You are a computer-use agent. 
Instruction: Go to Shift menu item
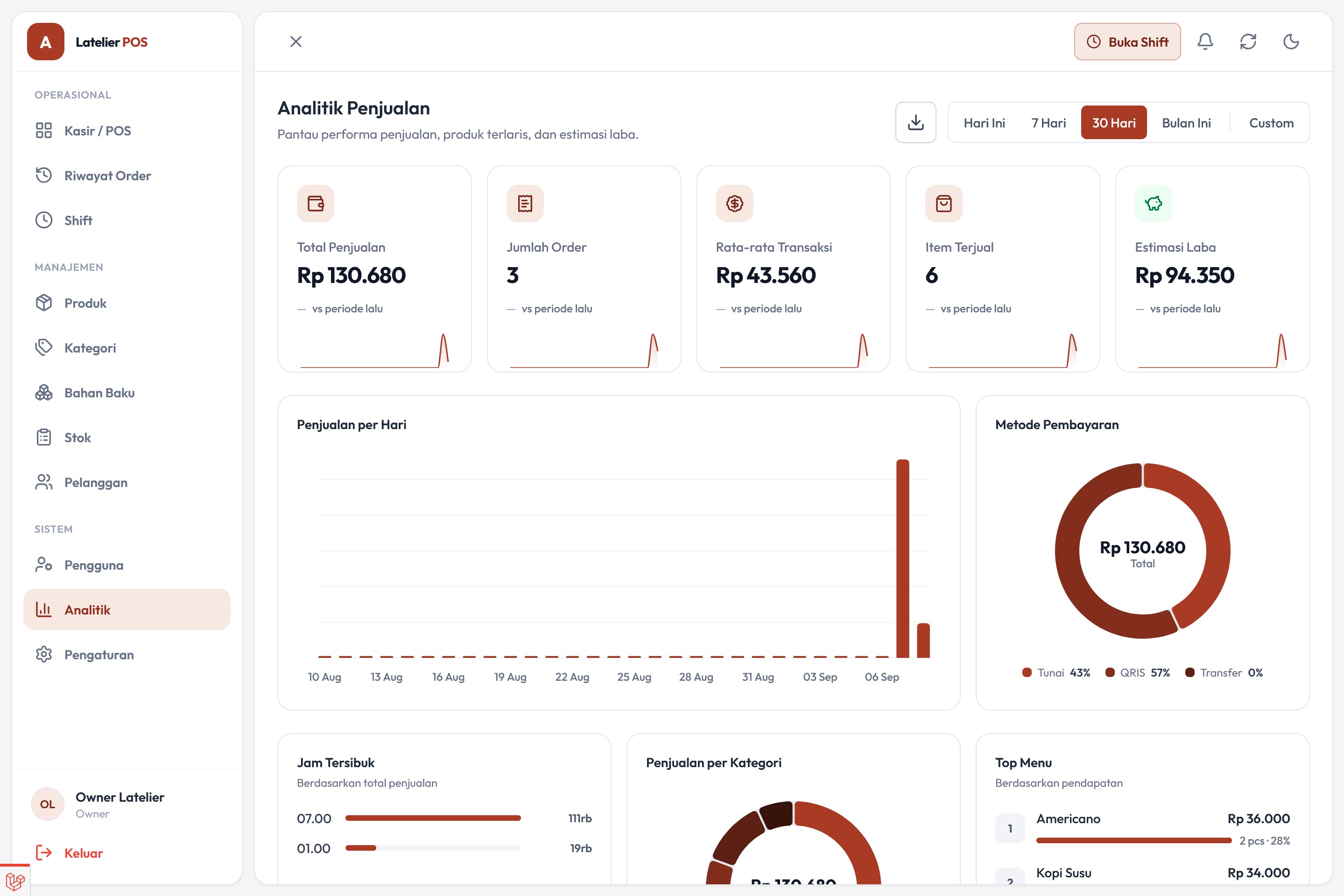pos(127,220)
